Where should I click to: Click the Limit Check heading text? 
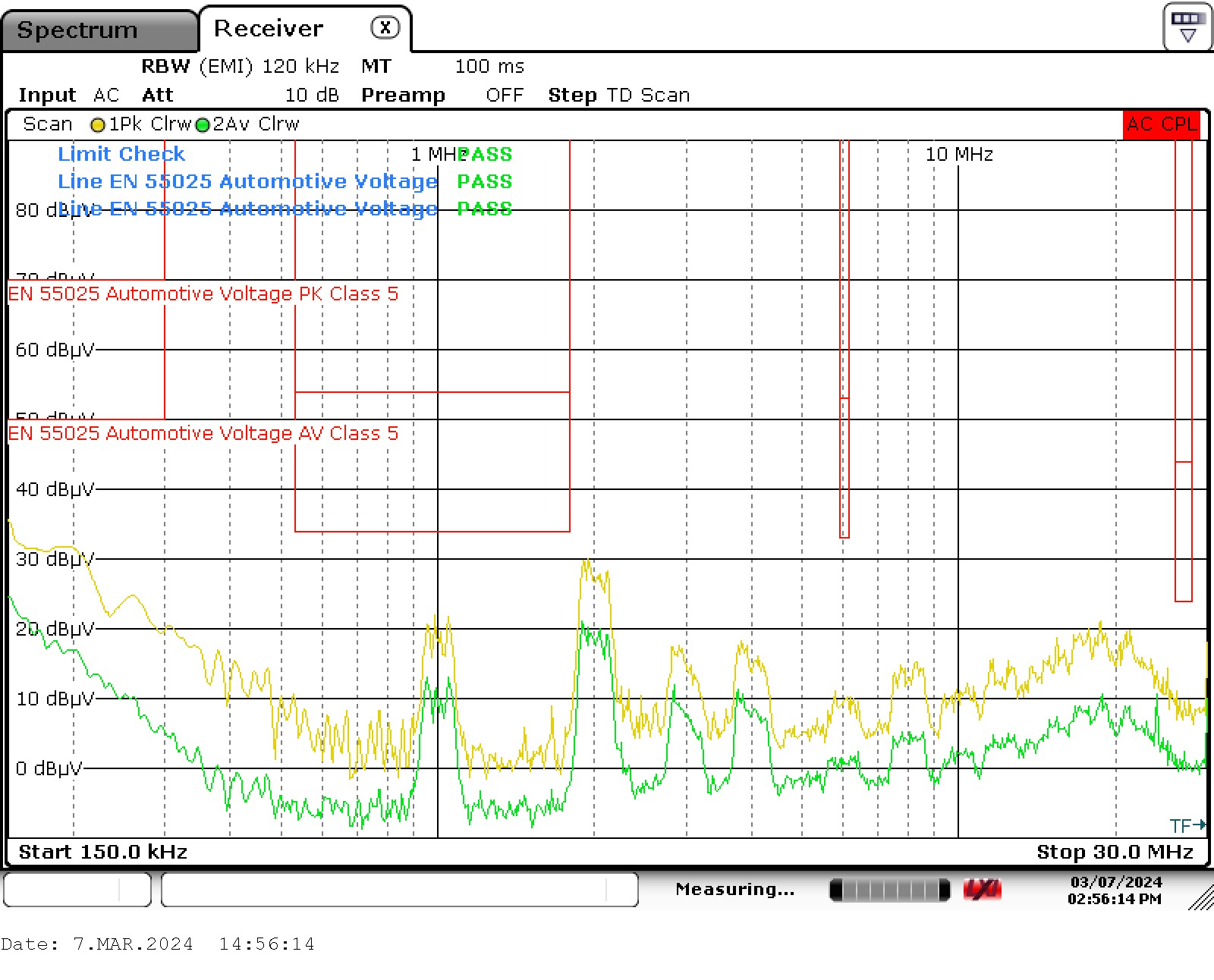coord(121,154)
